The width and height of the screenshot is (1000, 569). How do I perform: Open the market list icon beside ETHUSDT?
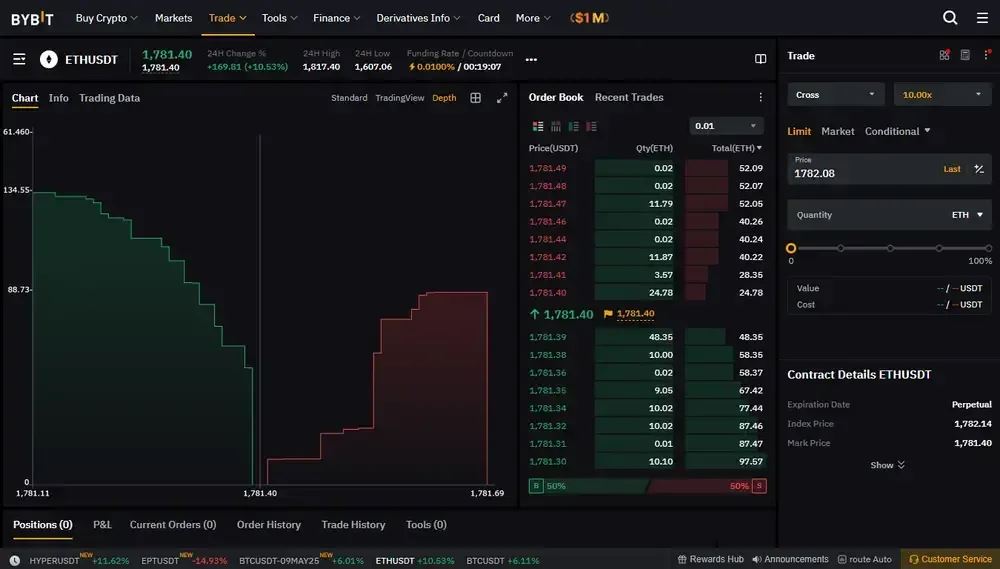pos(19,59)
